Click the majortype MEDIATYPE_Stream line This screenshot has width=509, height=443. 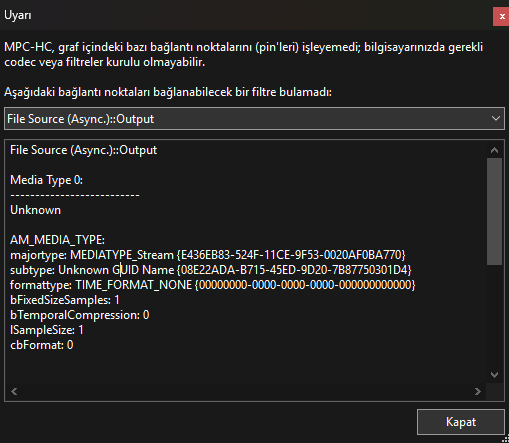(208, 255)
